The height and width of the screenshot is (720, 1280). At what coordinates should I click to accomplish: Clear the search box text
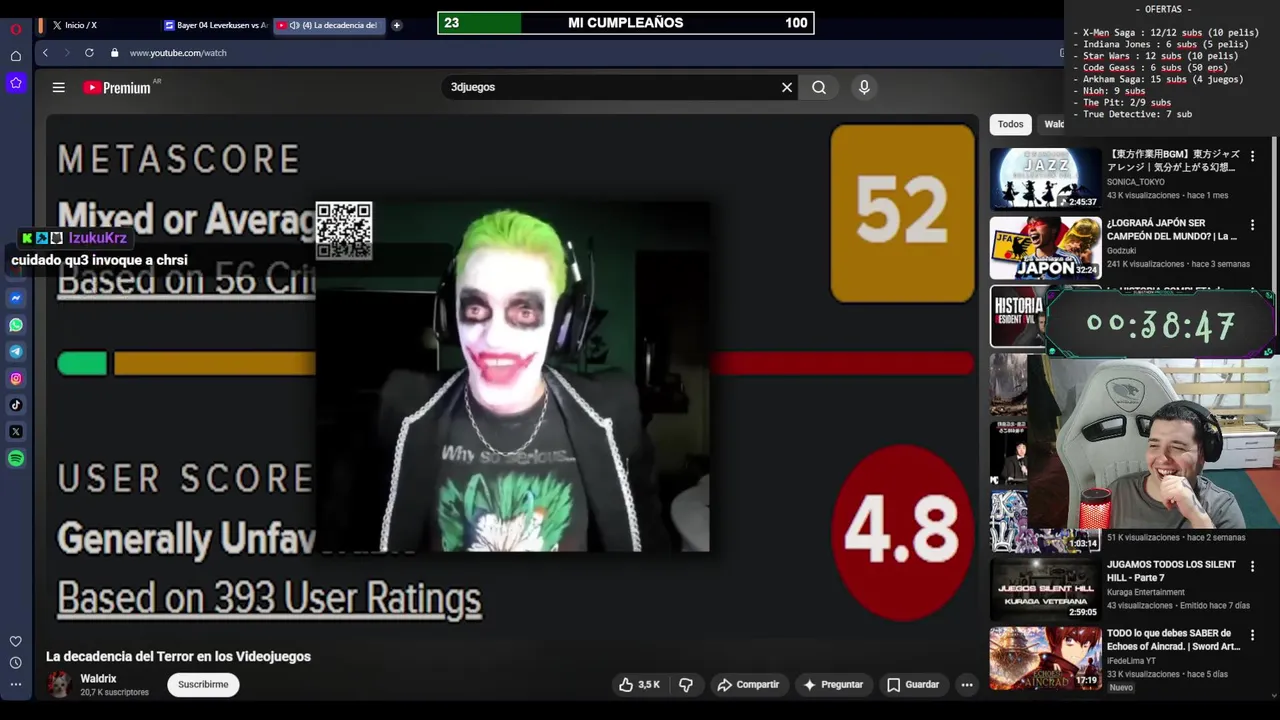click(787, 87)
